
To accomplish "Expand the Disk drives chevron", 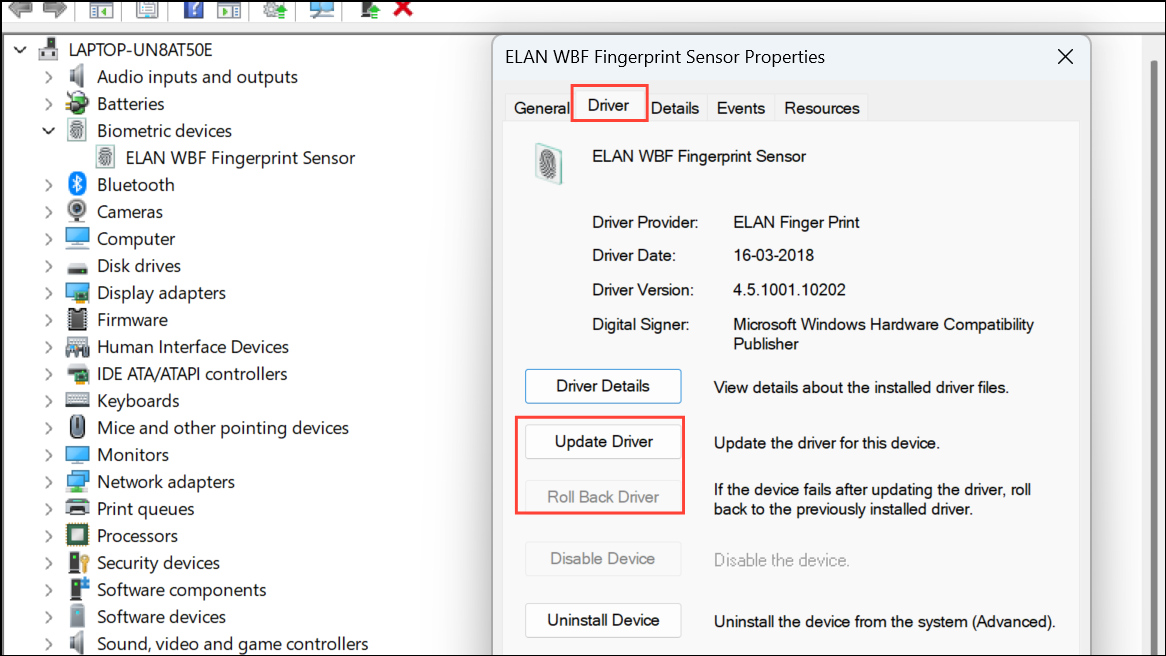I will [x=48, y=266].
